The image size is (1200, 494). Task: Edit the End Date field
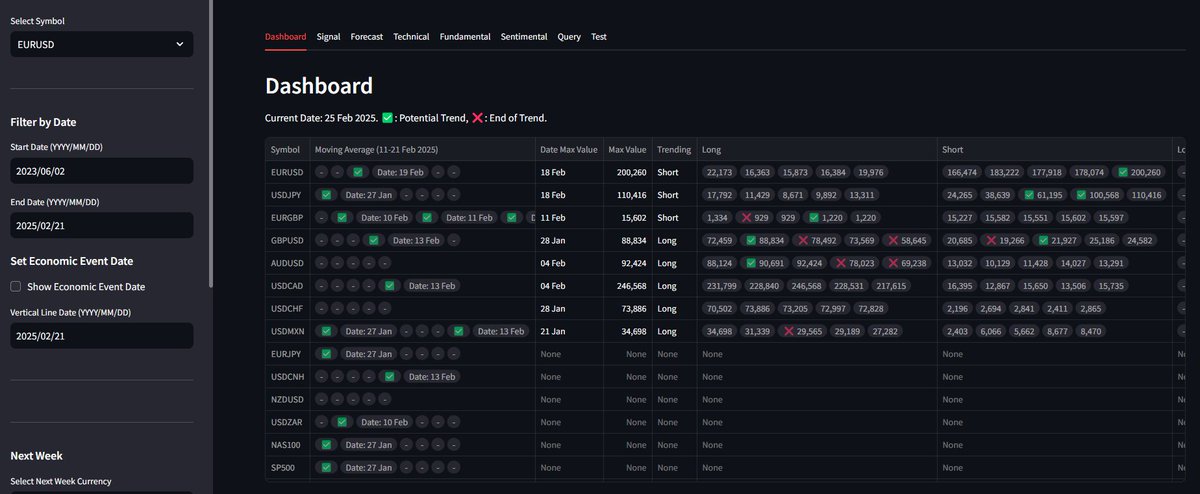pyautogui.click(x=101, y=225)
